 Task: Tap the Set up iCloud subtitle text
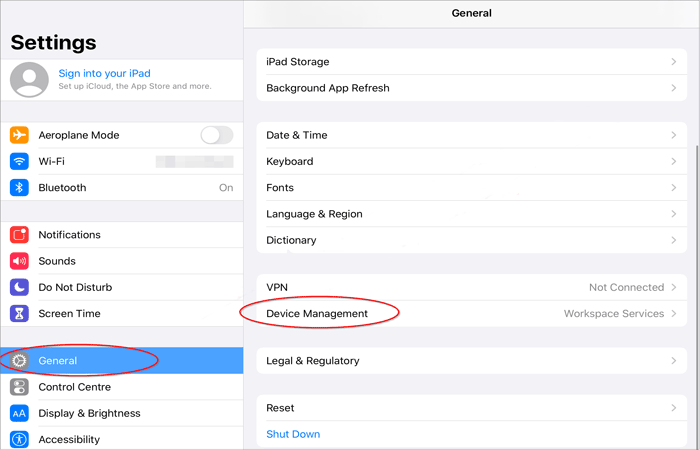tap(135, 86)
